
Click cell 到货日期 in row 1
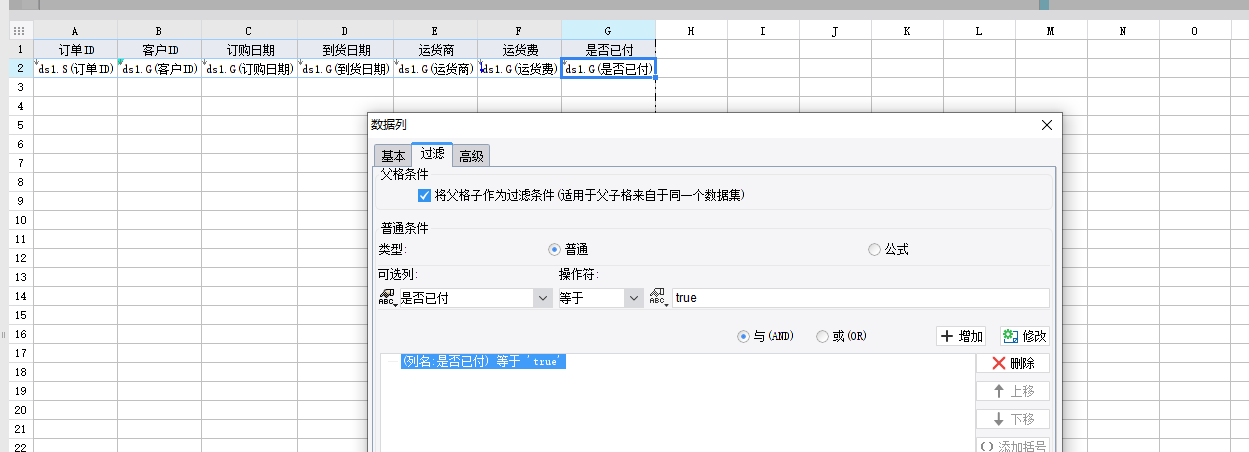click(345, 50)
